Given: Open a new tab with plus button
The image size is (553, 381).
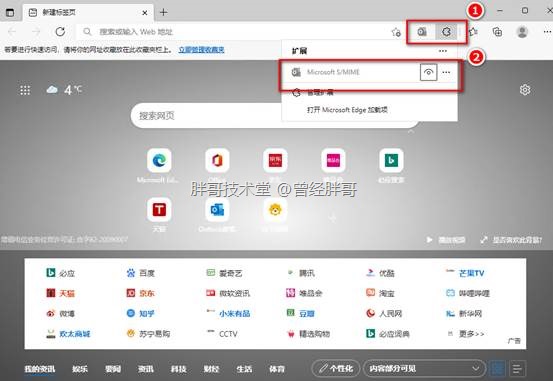Looking at the screenshot, I should (x=163, y=13).
